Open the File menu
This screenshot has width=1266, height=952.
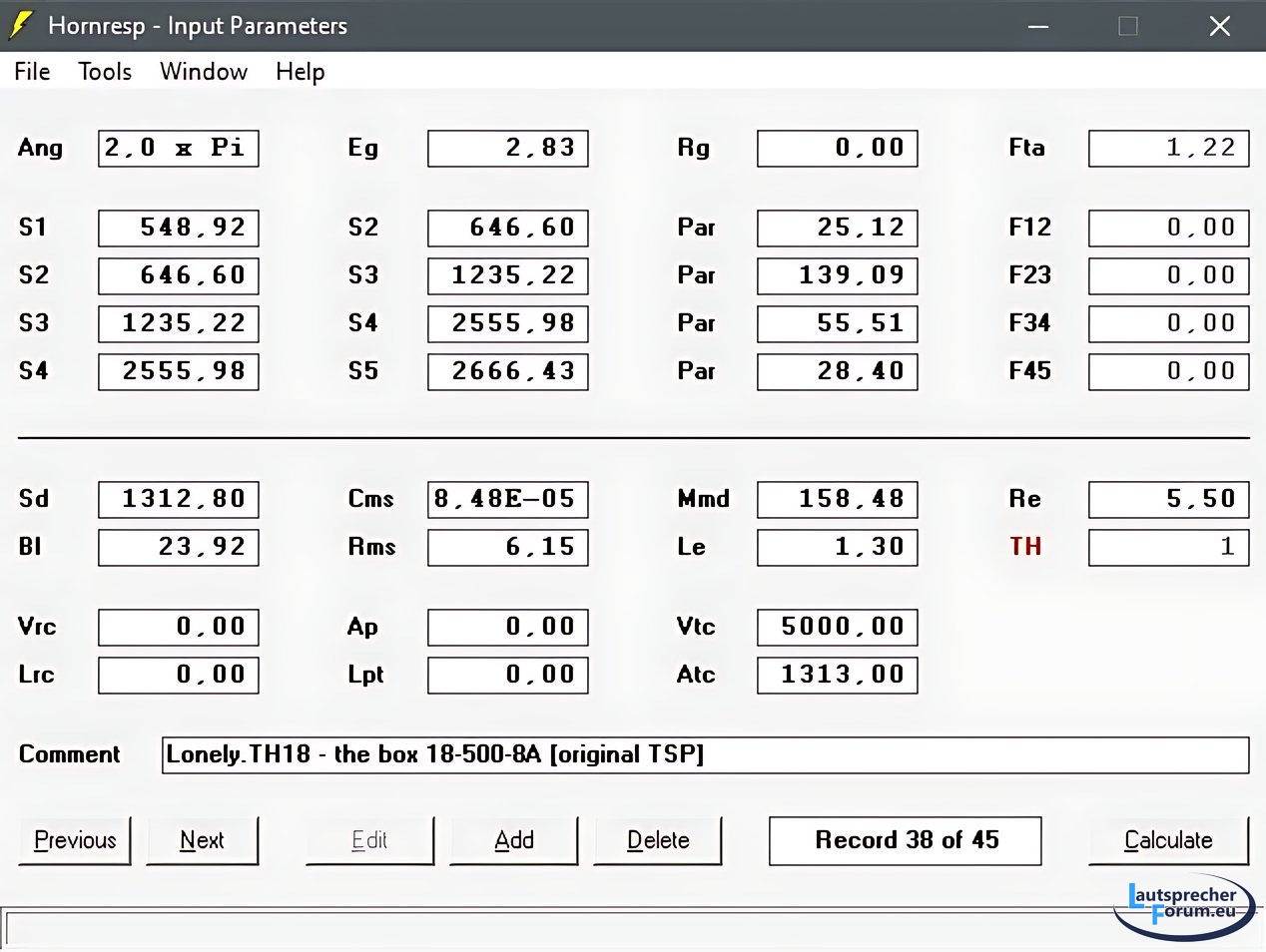click(x=32, y=72)
